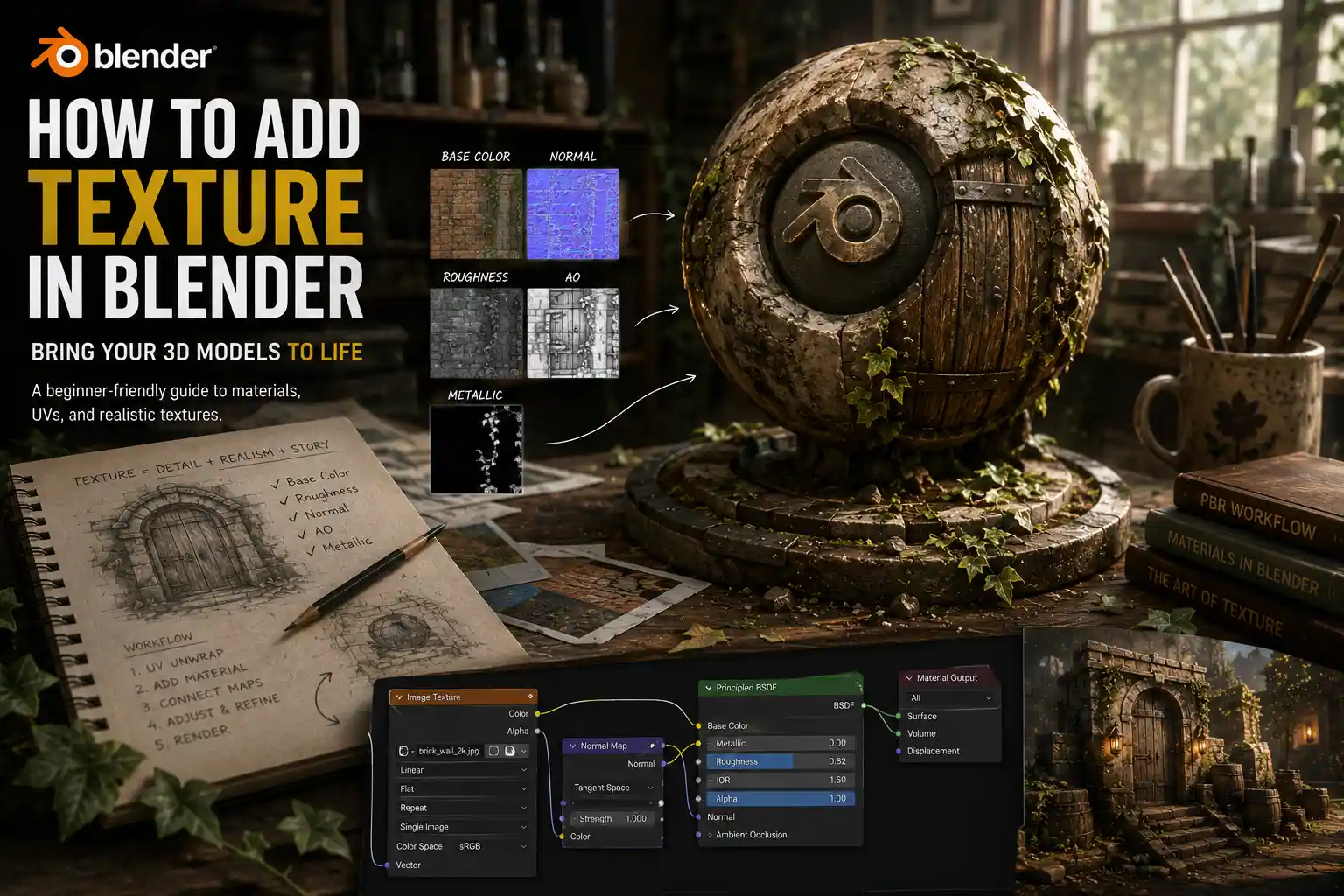Click the Volume input socket
Viewport: 1344px width, 896px height.
coord(899,733)
